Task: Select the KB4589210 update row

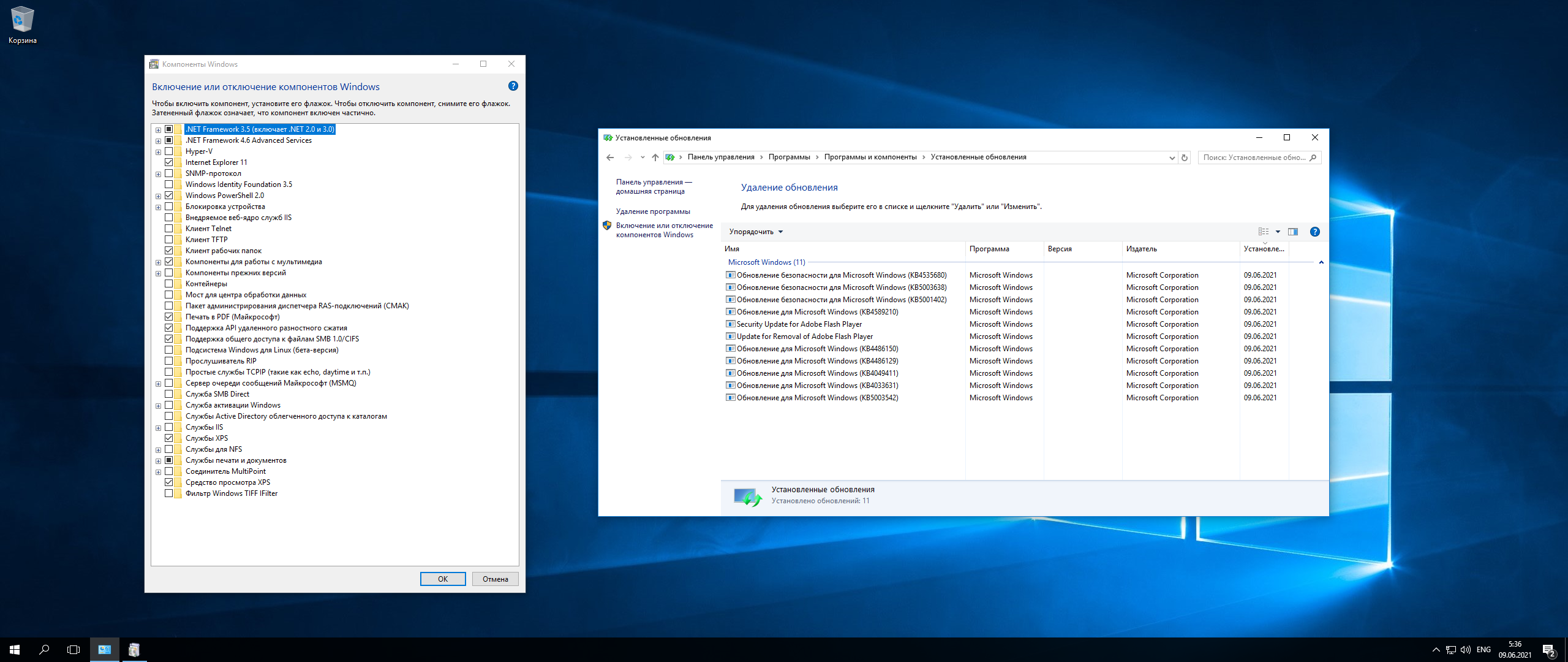Action: click(1005, 312)
